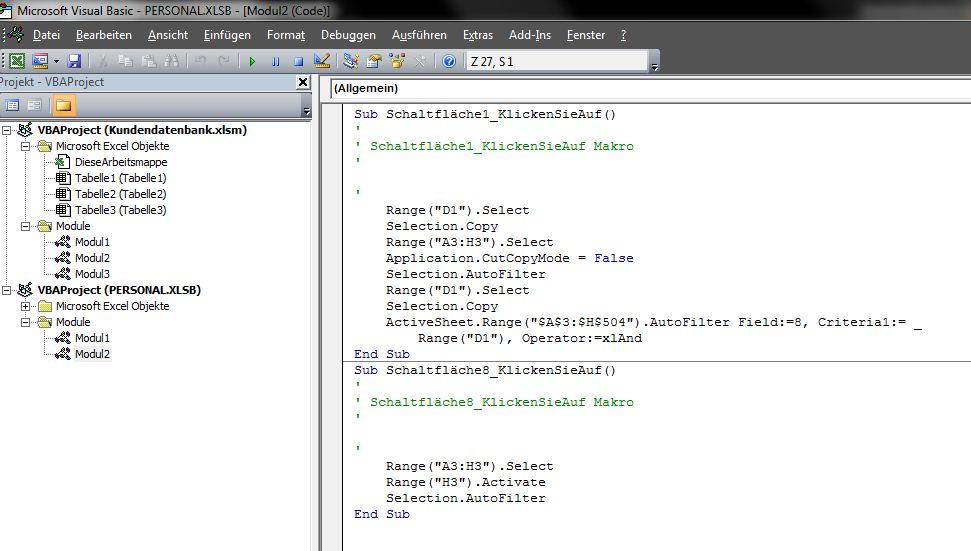Click the Cut scissors icon

click(x=103, y=61)
